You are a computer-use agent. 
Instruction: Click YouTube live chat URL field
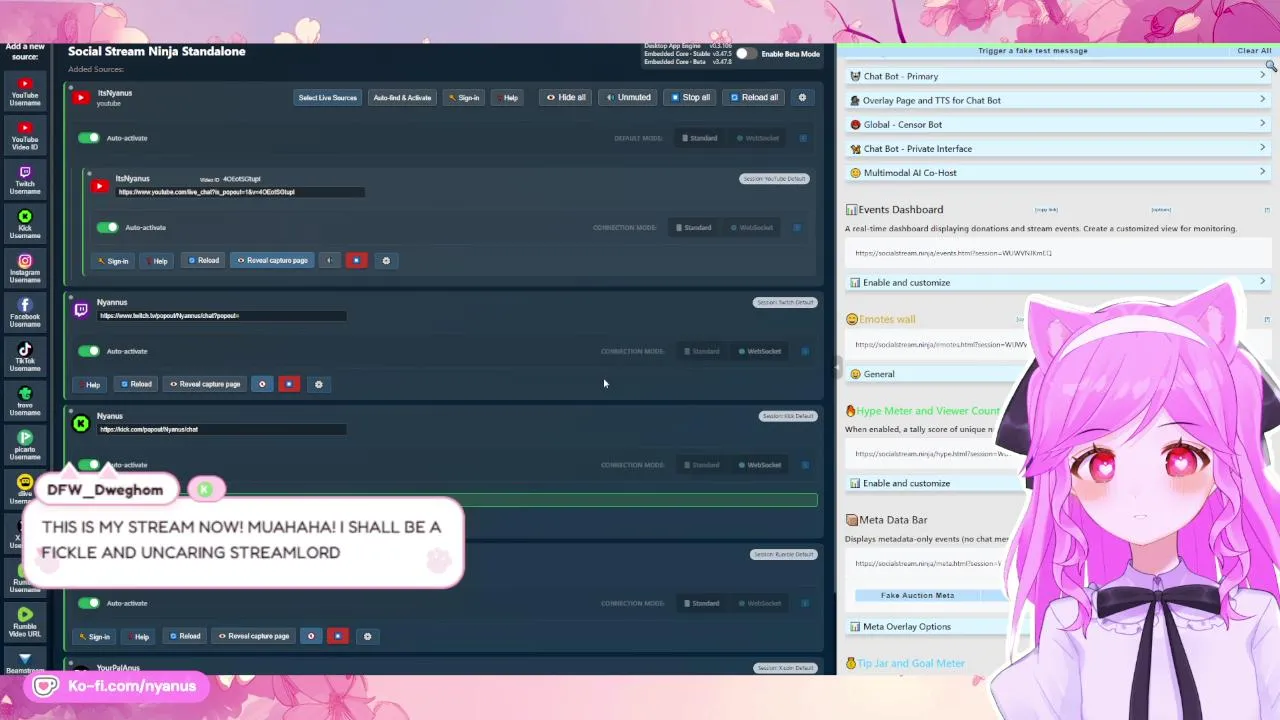(x=240, y=192)
